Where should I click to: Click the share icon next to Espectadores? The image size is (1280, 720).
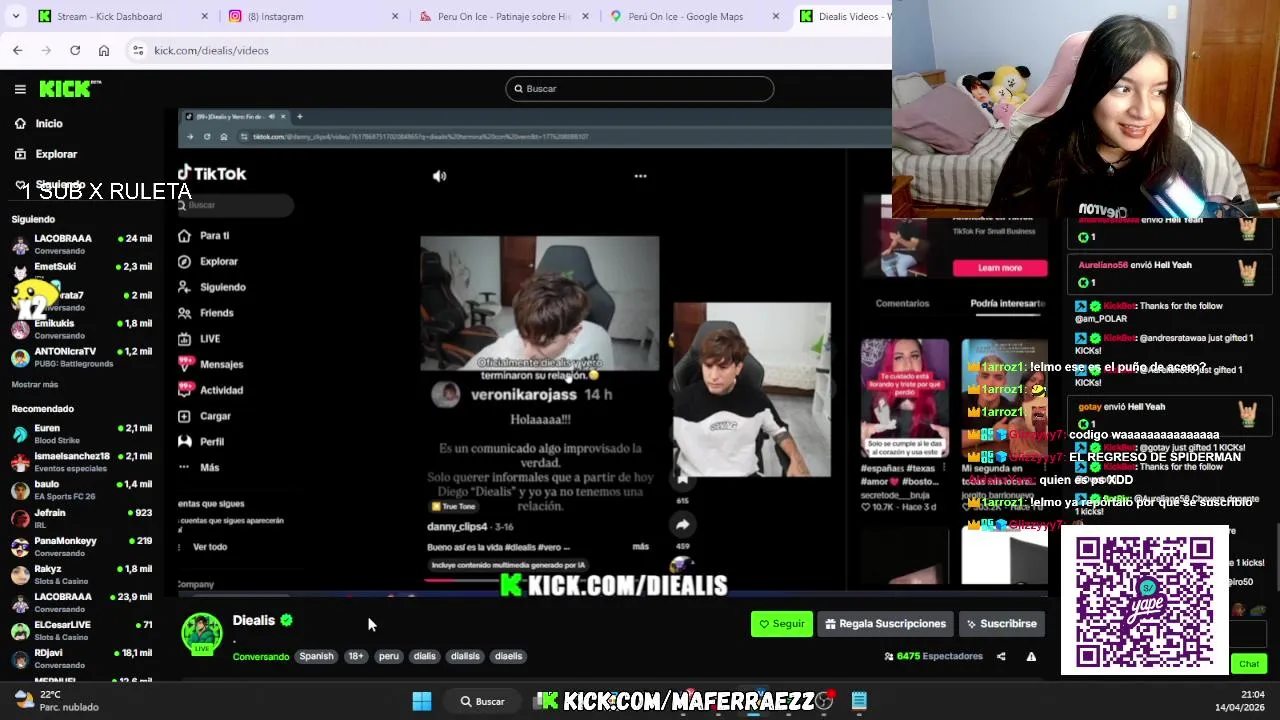pos(1001,657)
